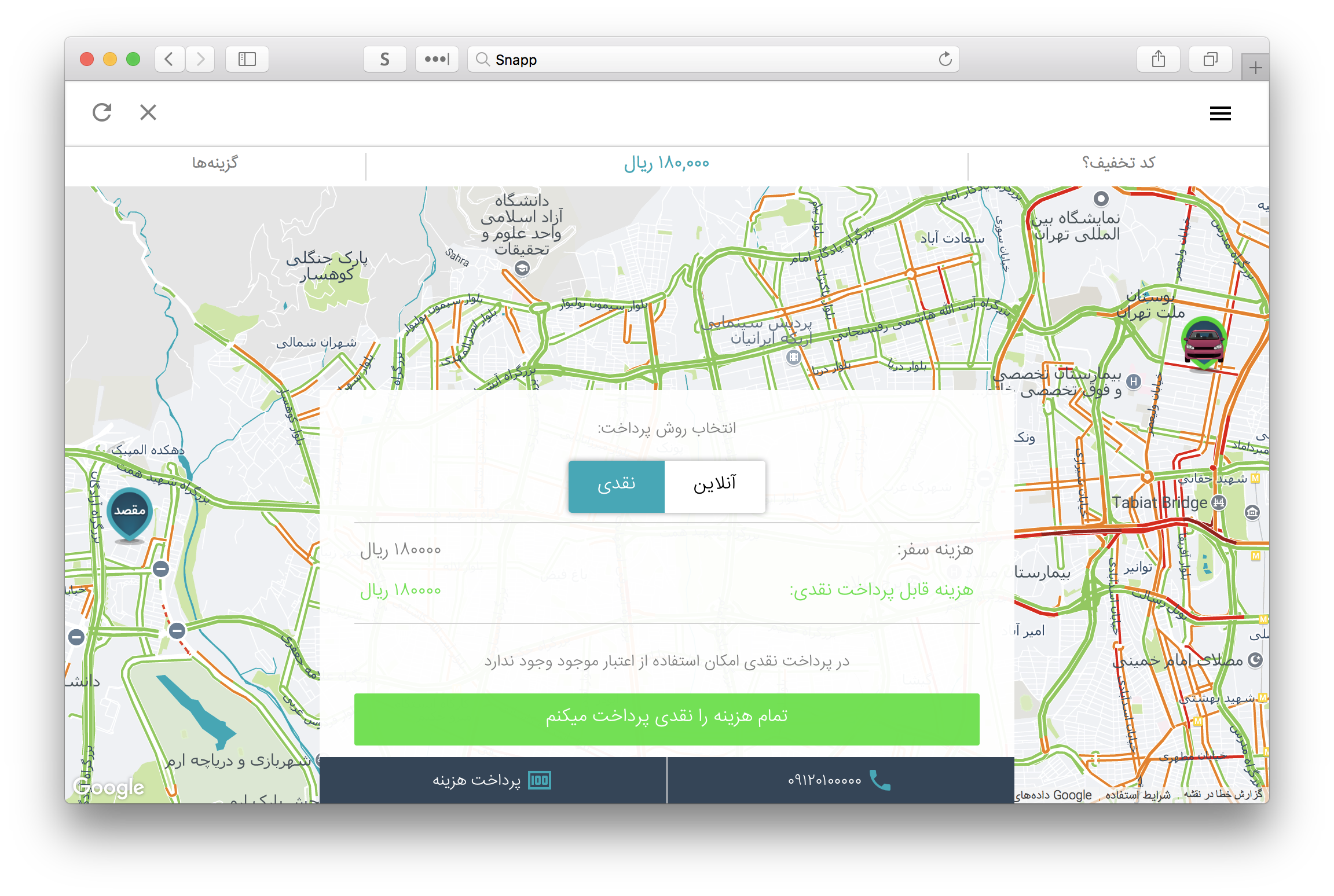Click the cash credit notice text

(x=667, y=661)
